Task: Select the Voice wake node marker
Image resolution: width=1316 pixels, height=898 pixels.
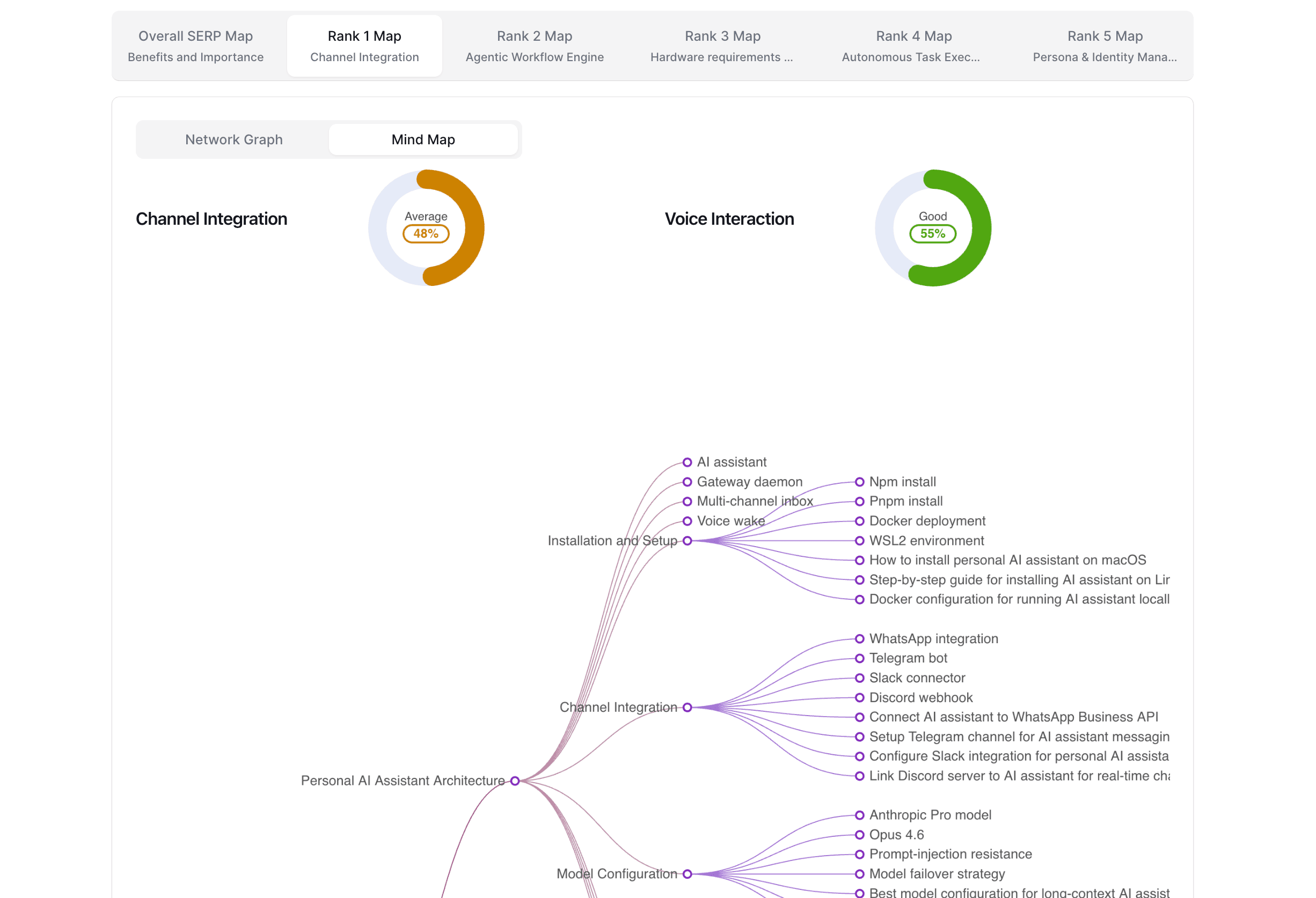Action: (687, 521)
